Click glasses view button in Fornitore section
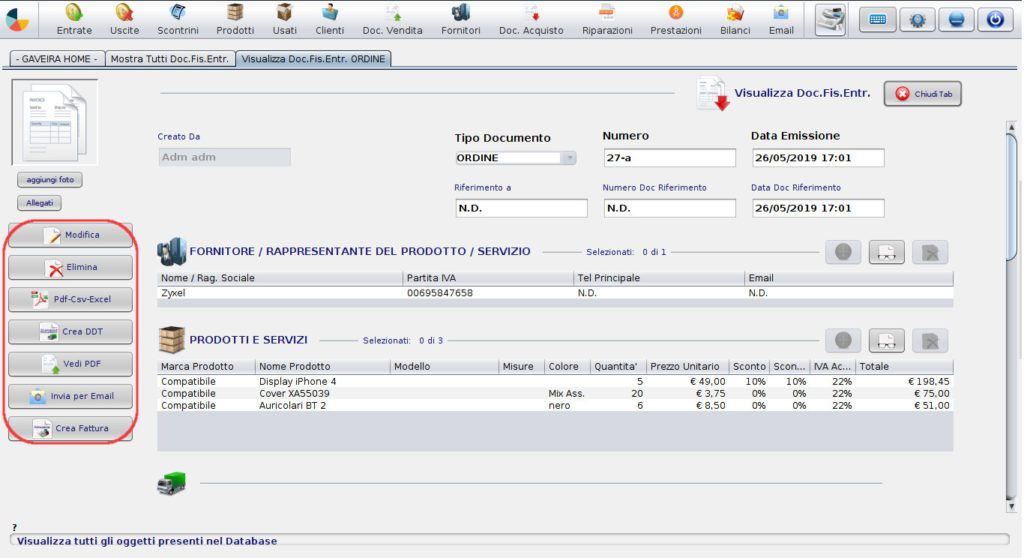 click(886, 252)
